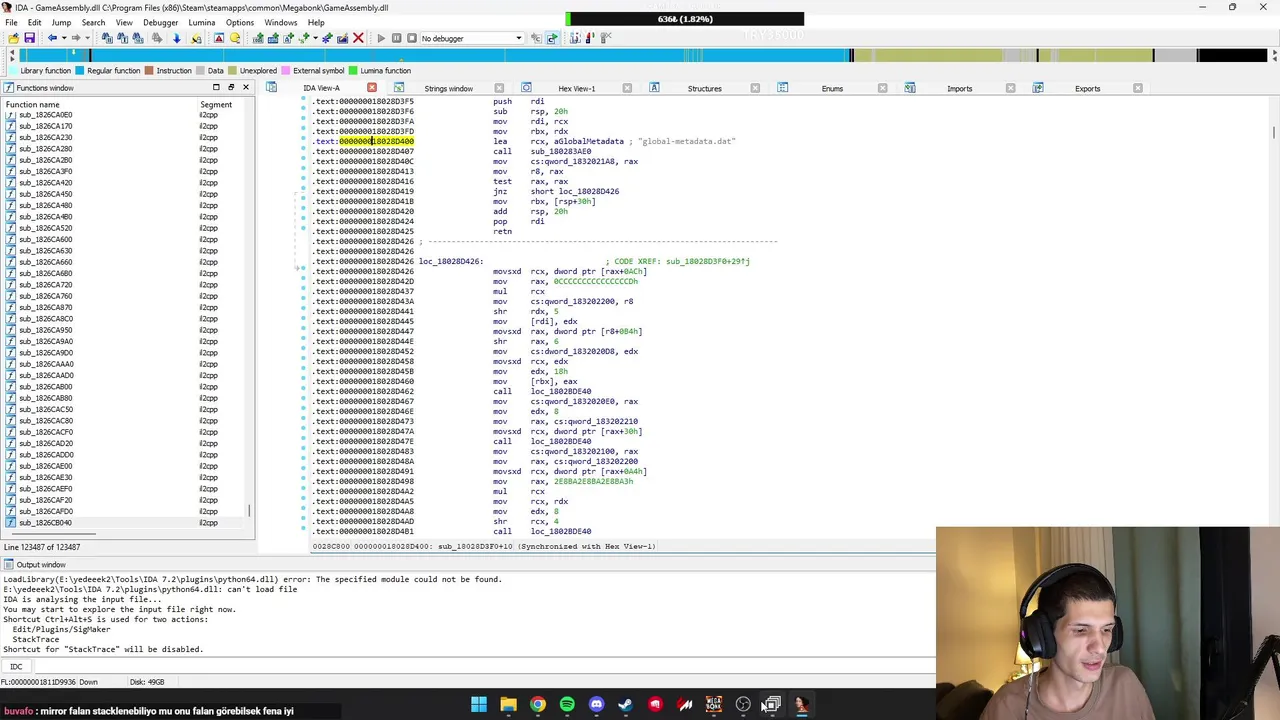This screenshot has height=720, width=1280.
Task: Click the Lumina function legend swatch
Action: coord(352,71)
